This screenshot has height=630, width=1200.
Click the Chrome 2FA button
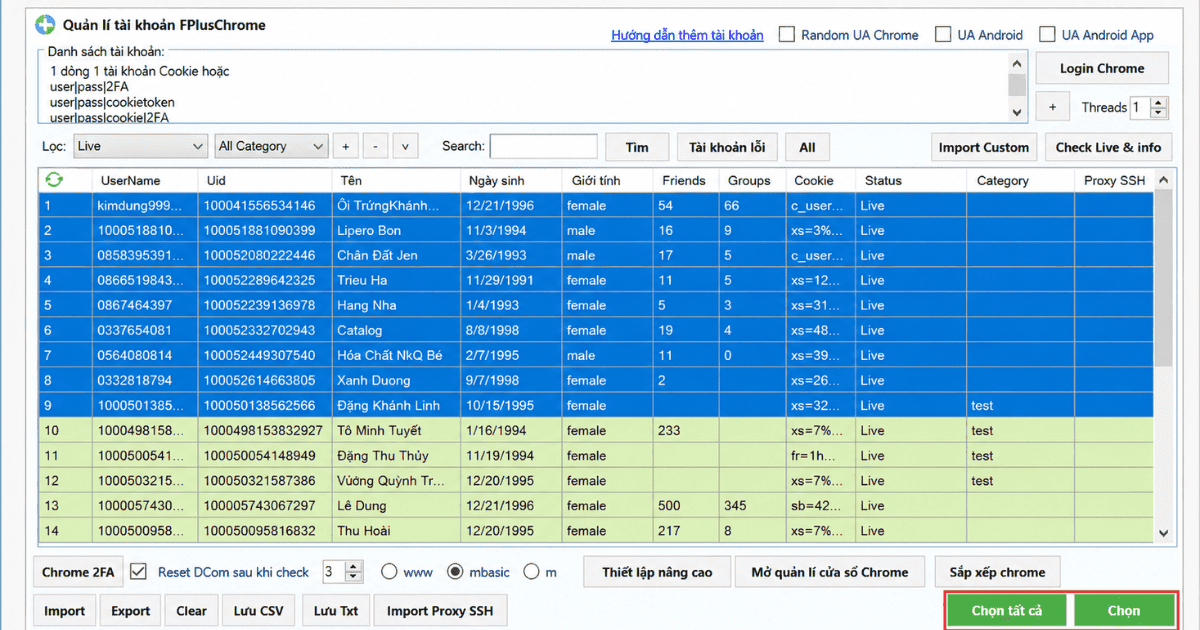78,572
